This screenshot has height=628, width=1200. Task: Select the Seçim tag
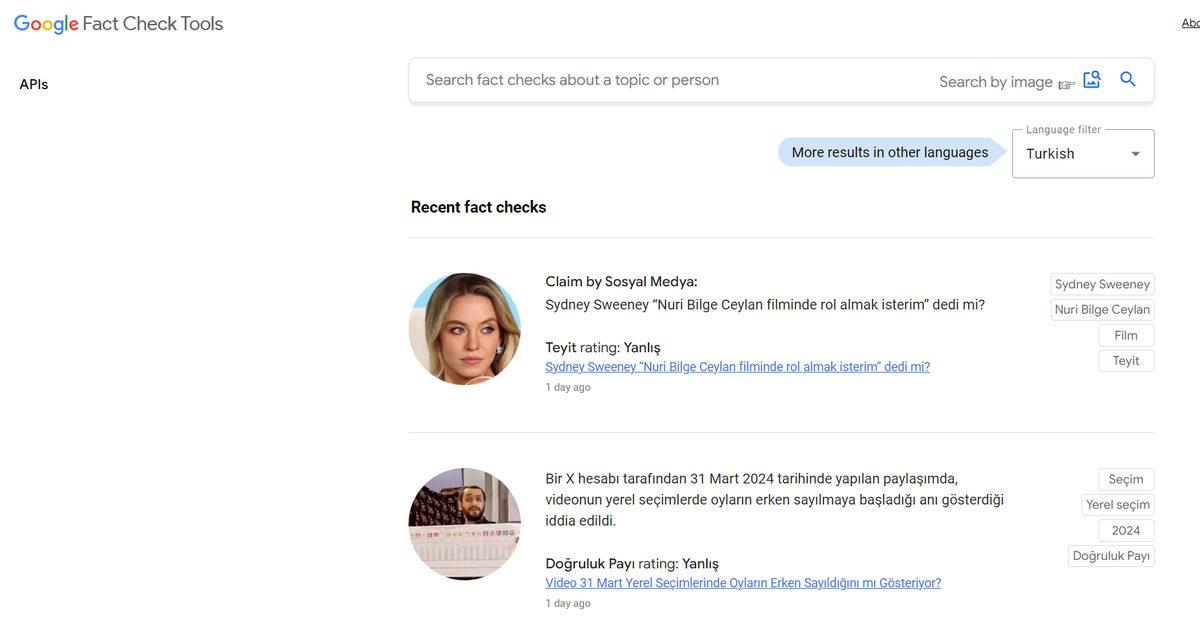[x=1126, y=480]
